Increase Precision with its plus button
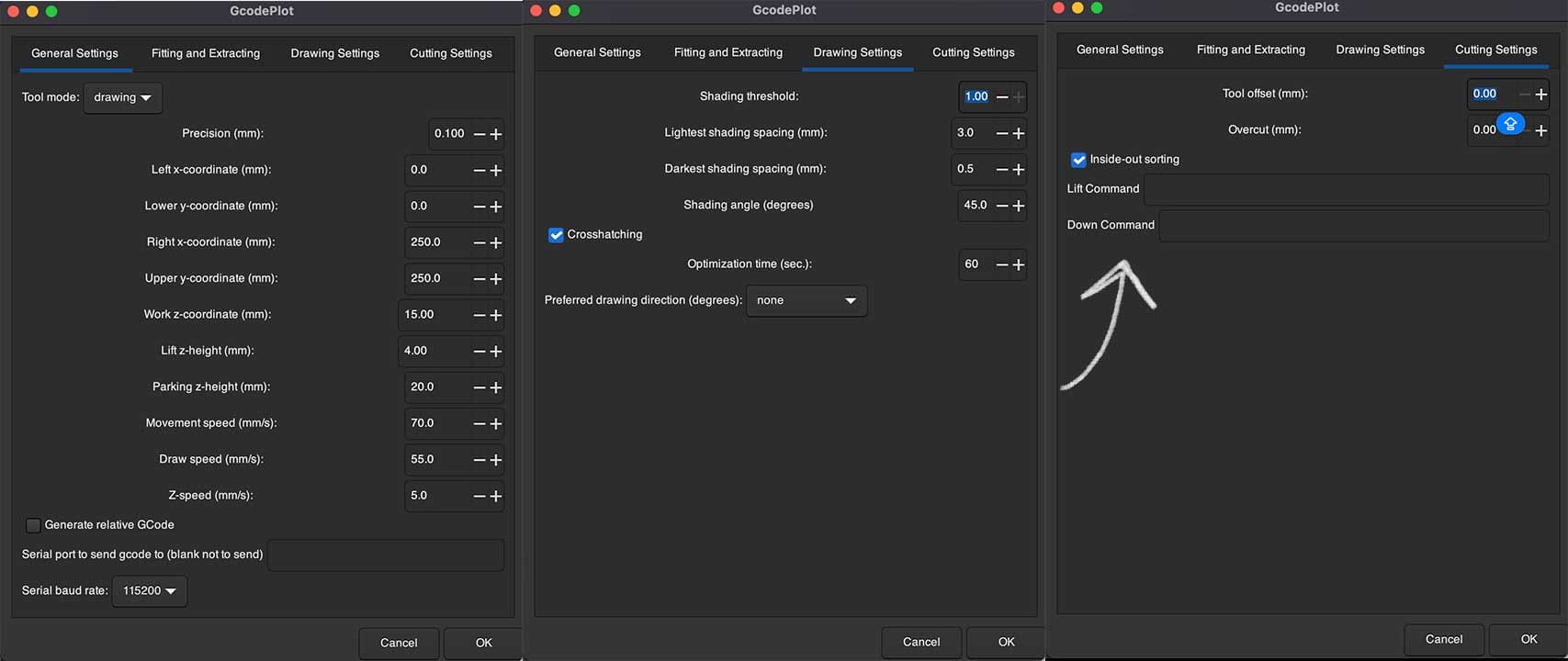1568x661 pixels. (x=496, y=134)
